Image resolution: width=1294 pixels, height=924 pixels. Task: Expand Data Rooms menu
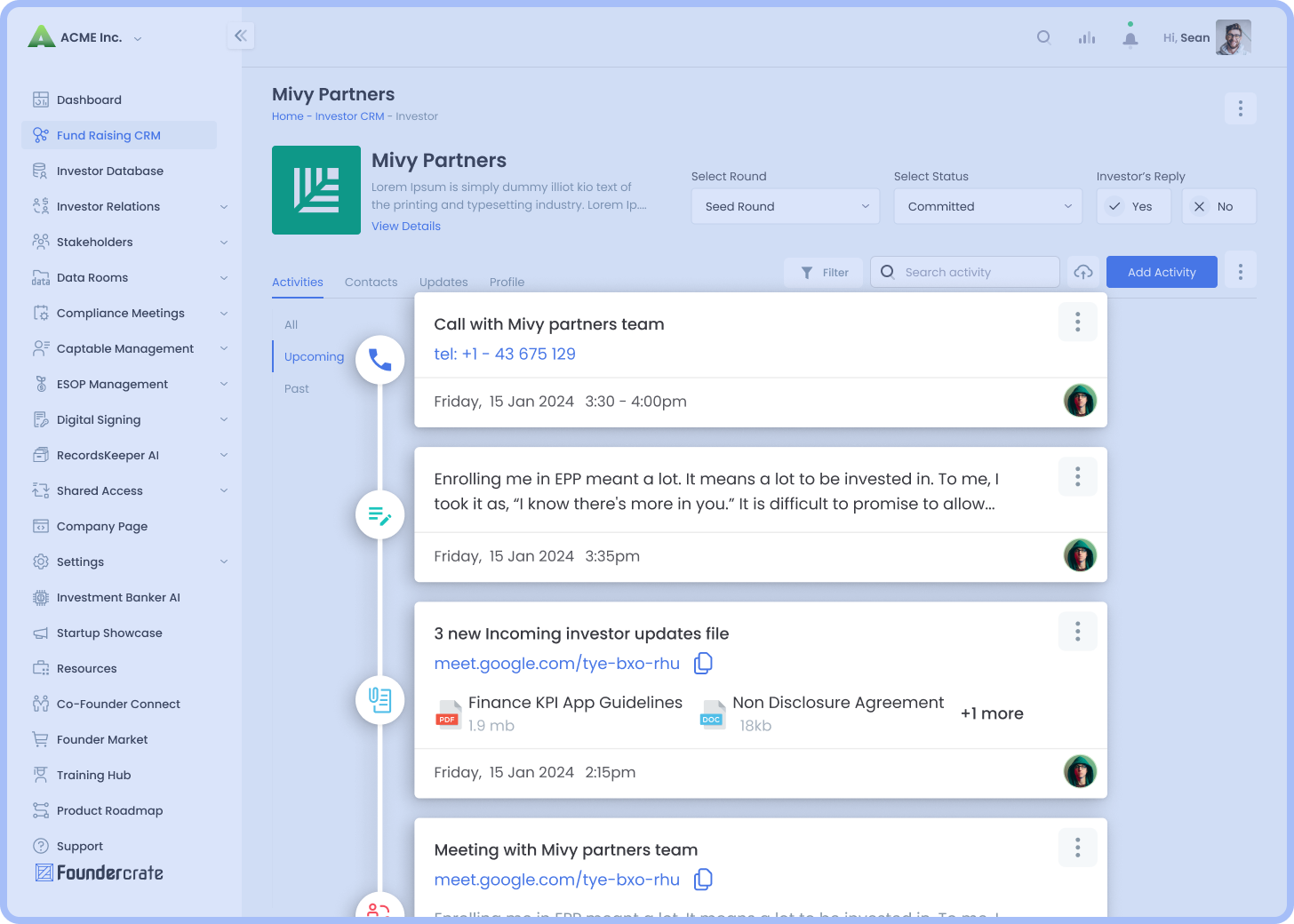pos(224,277)
